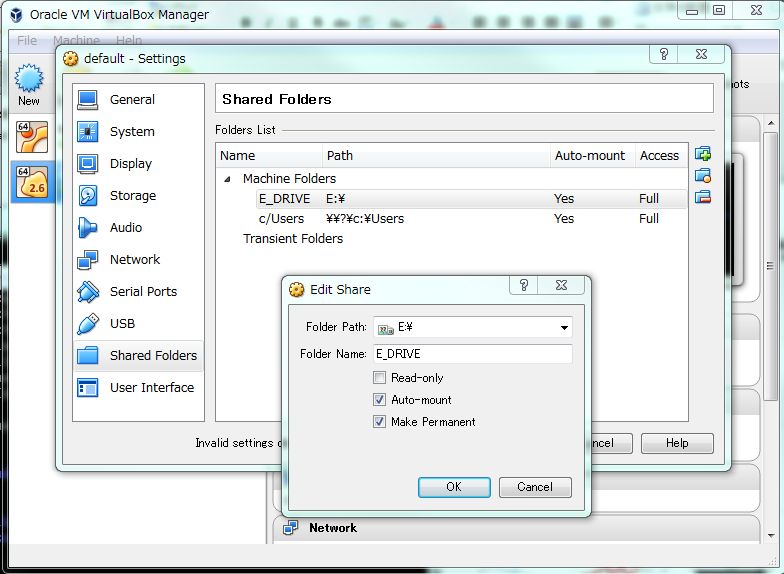This screenshot has height=574, width=784.
Task: Click Cancel in Edit Share dialog
Action: click(x=535, y=487)
